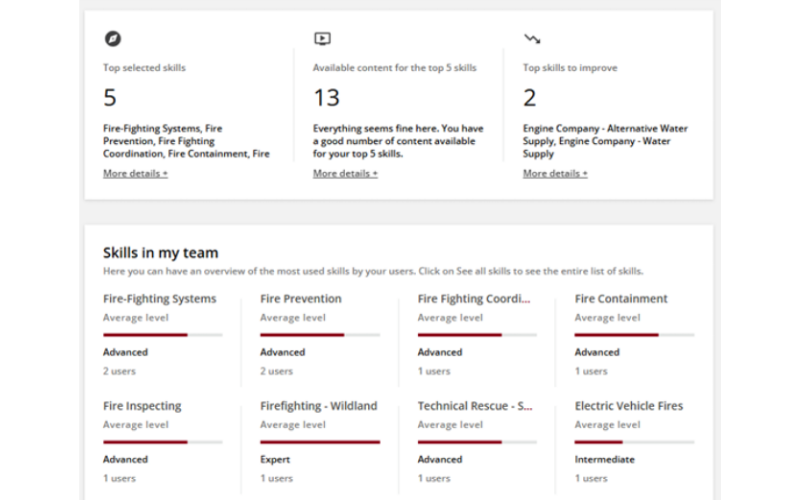The height and width of the screenshot is (500, 800).
Task: Click the Top selected skills label
Action: tap(144, 68)
